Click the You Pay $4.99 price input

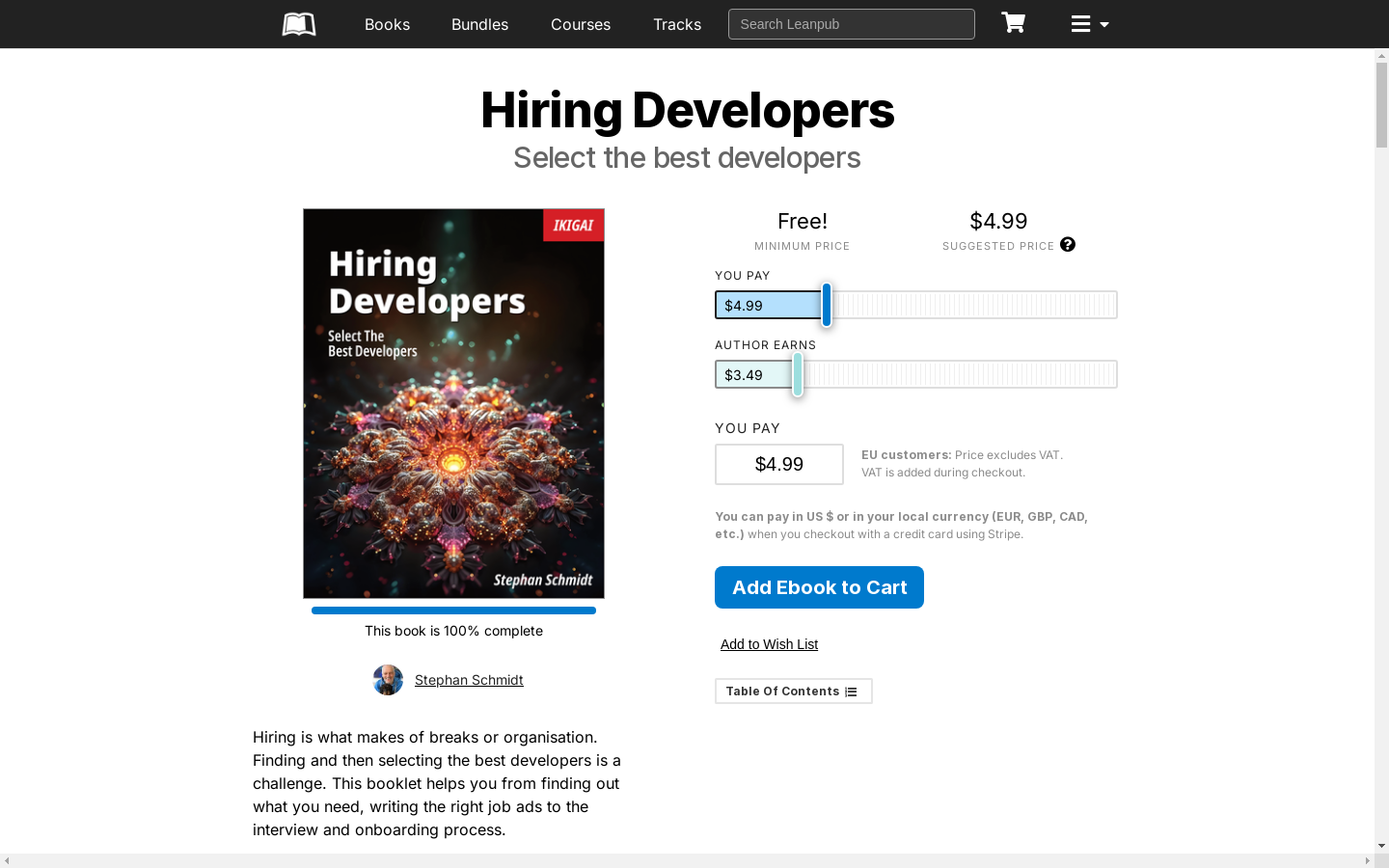pyautogui.click(x=779, y=465)
